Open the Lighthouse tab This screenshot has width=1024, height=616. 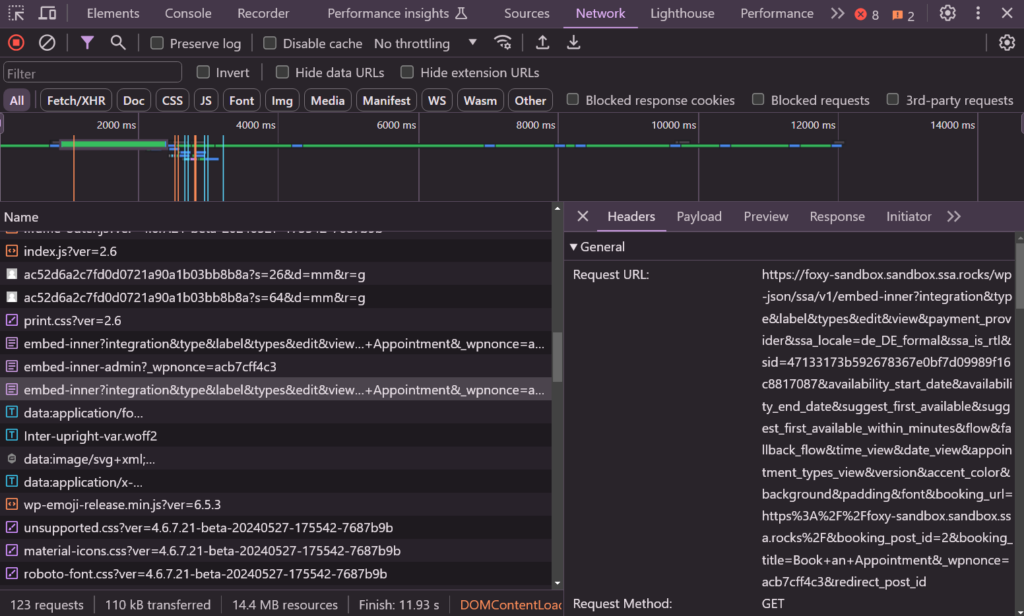tap(682, 13)
